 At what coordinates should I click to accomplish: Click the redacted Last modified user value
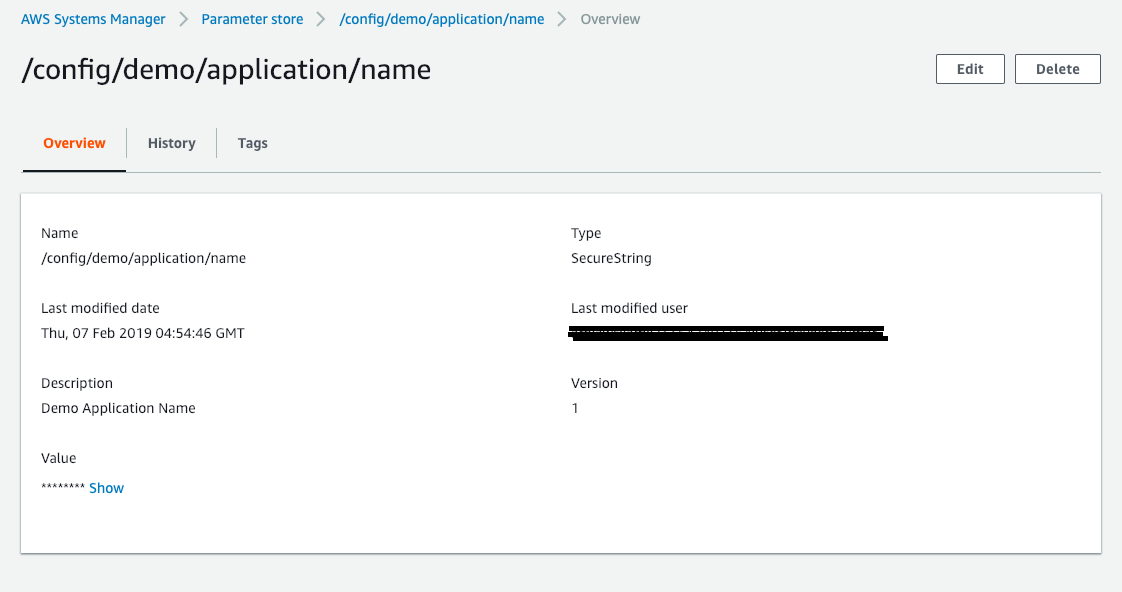(727, 331)
